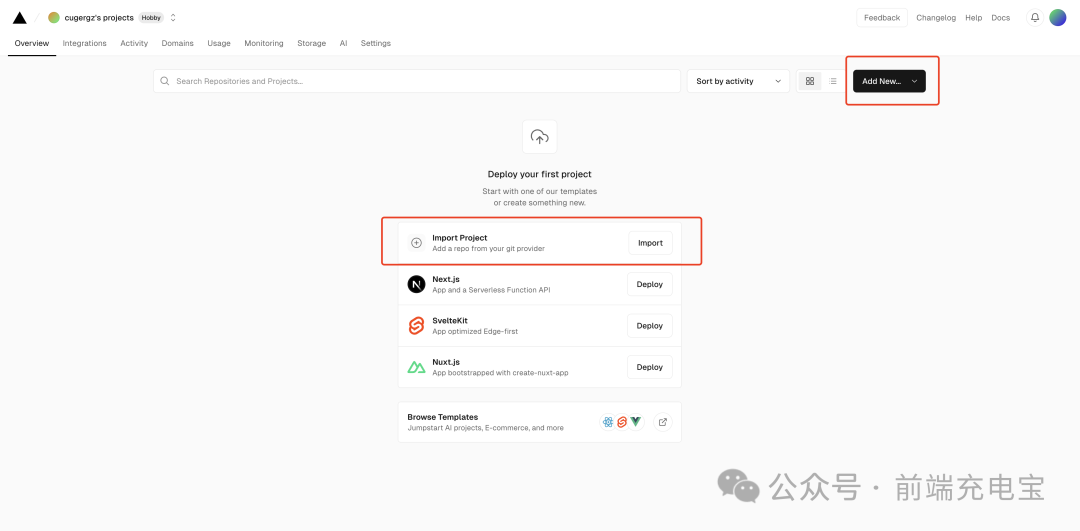Click the cloud upload icon
Screen dimensions: 1080x531
539,136
